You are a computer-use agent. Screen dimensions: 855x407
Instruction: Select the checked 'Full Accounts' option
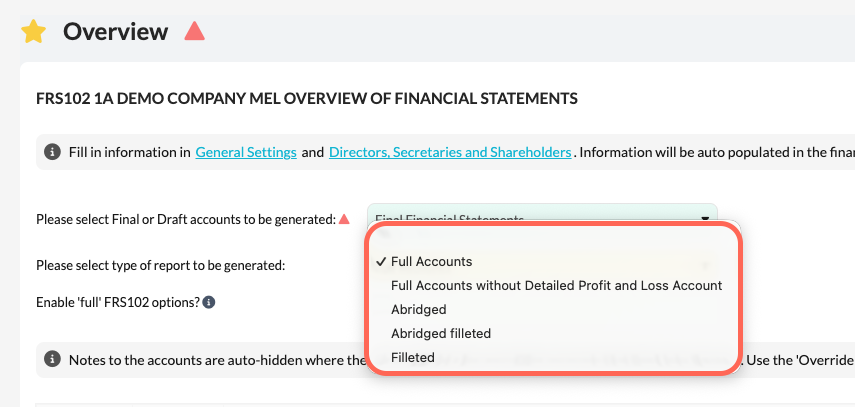431,261
